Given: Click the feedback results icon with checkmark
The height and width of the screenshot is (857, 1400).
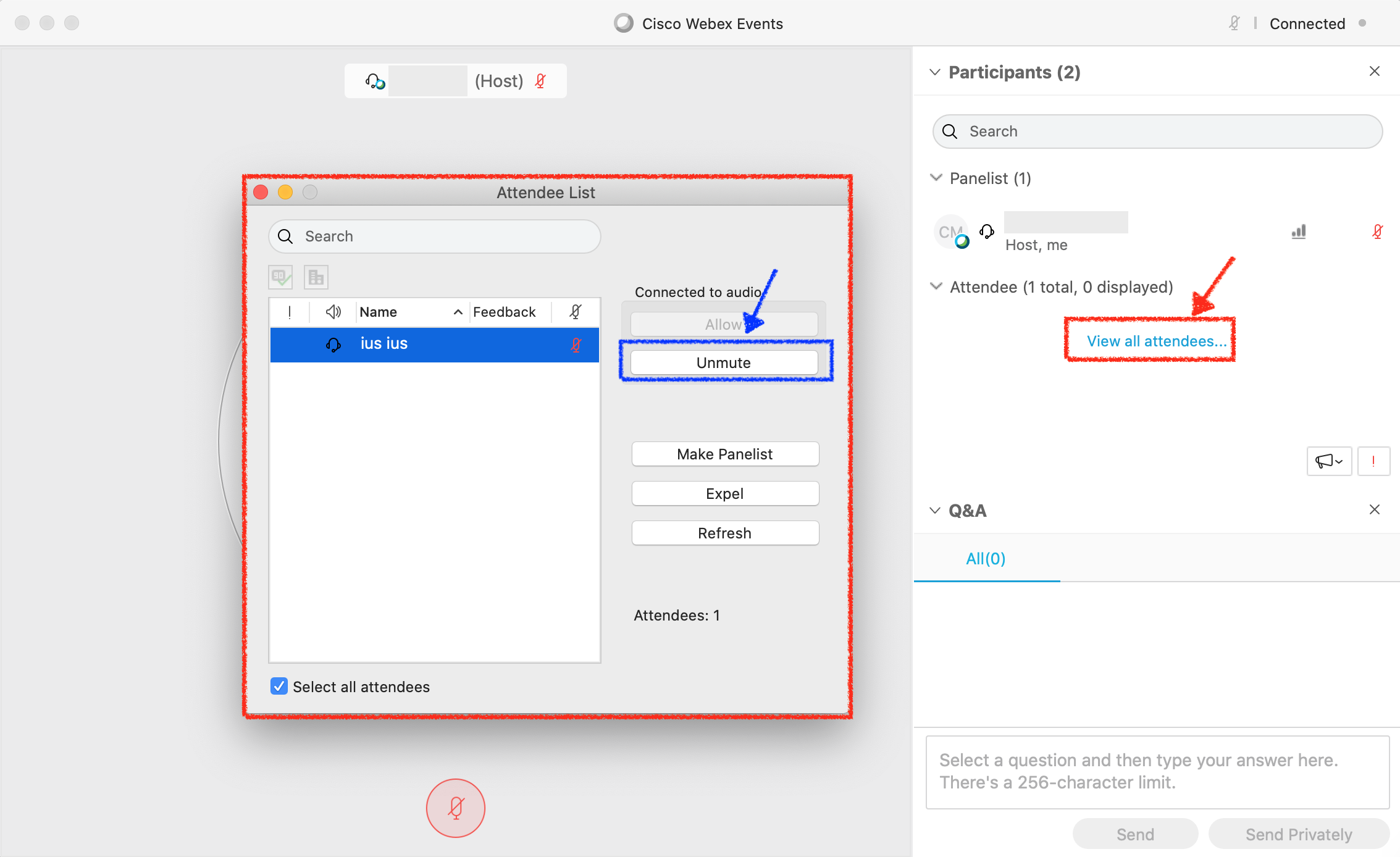Looking at the screenshot, I should pyautogui.click(x=280, y=277).
